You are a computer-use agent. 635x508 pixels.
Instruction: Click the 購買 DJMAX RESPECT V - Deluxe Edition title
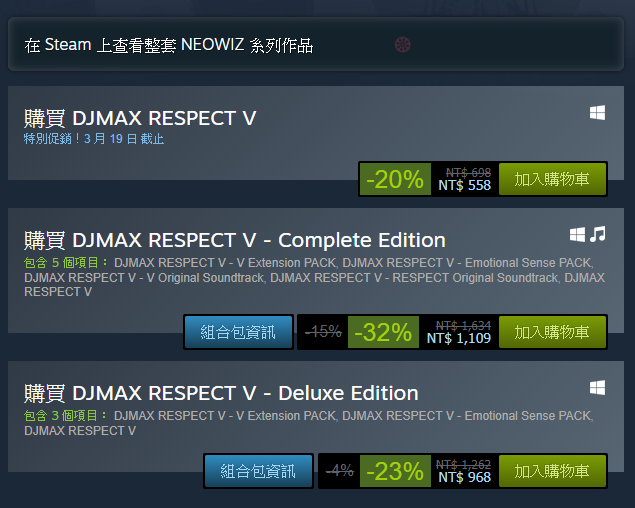221,393
